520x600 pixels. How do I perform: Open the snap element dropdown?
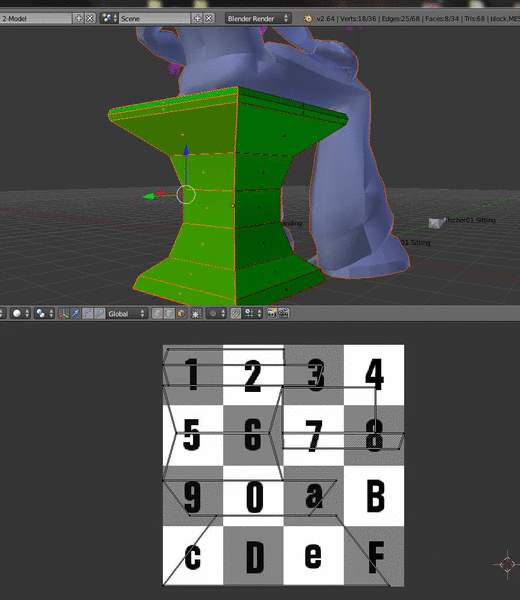click(253, 314)
